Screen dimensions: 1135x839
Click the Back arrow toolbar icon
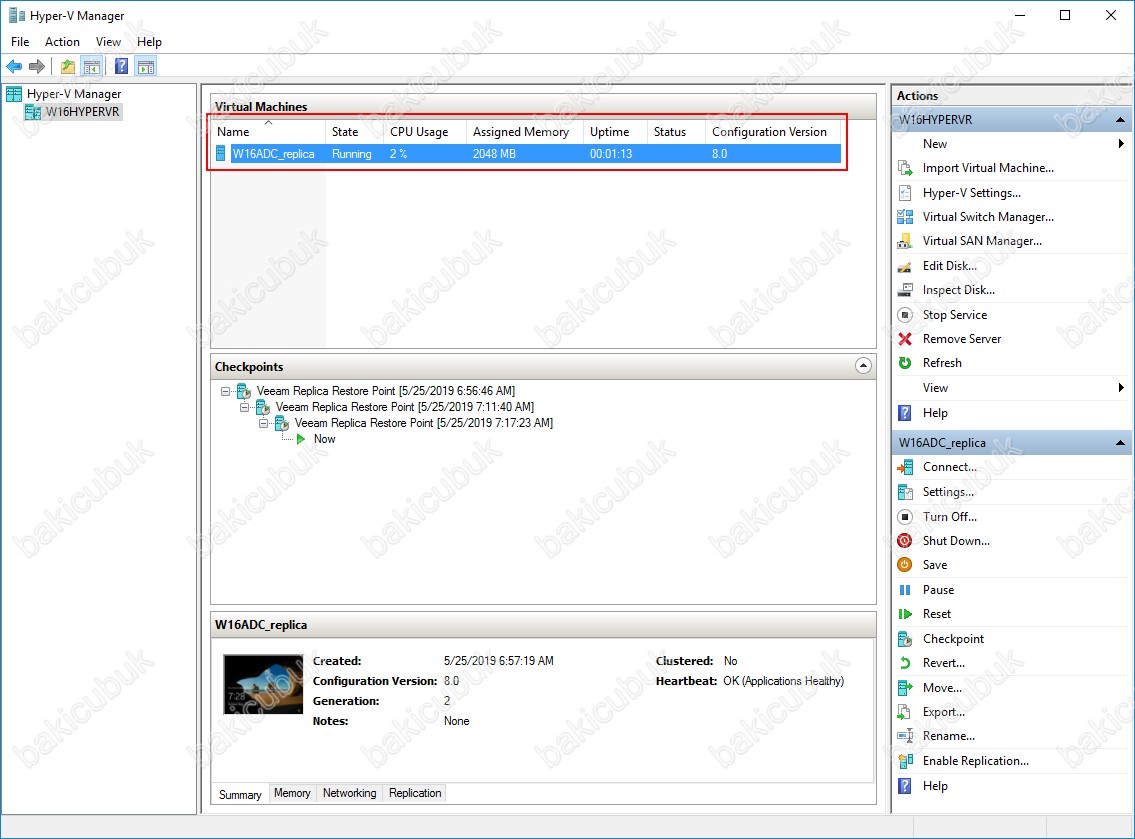point(14,67)
